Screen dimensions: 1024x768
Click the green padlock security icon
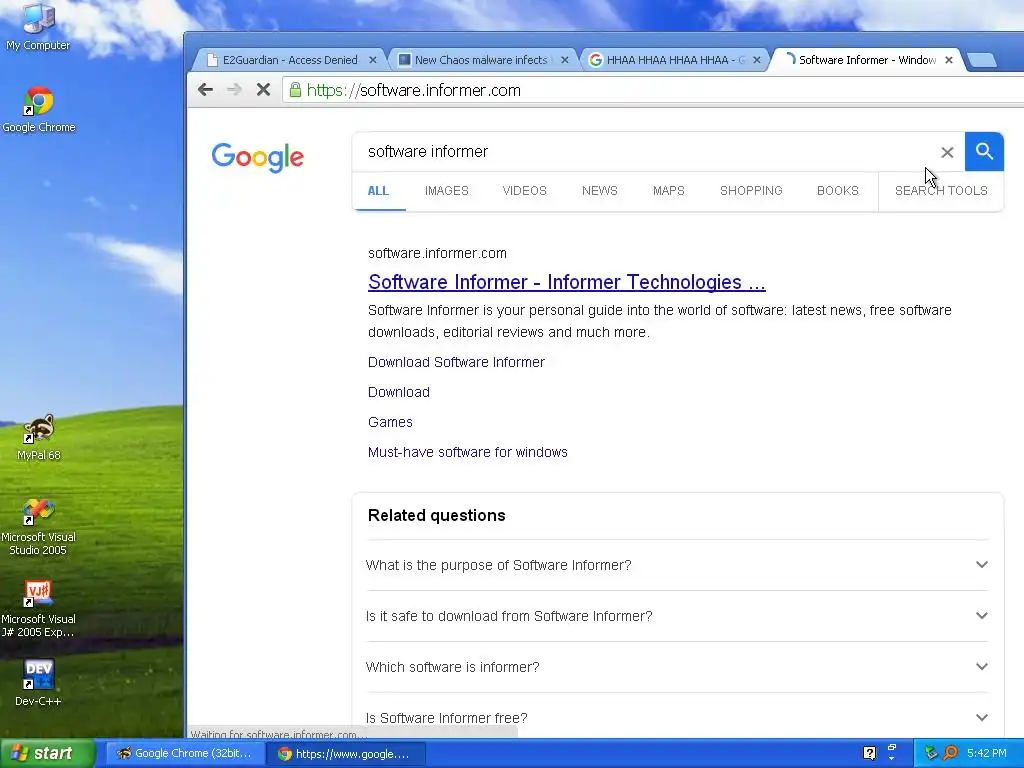tap(295, 89)
